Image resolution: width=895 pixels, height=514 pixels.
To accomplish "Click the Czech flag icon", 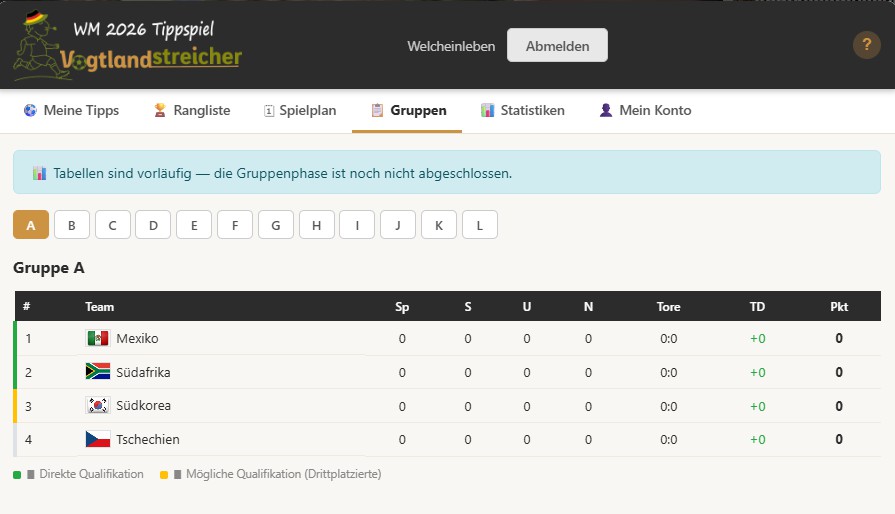I will [98, 439].
